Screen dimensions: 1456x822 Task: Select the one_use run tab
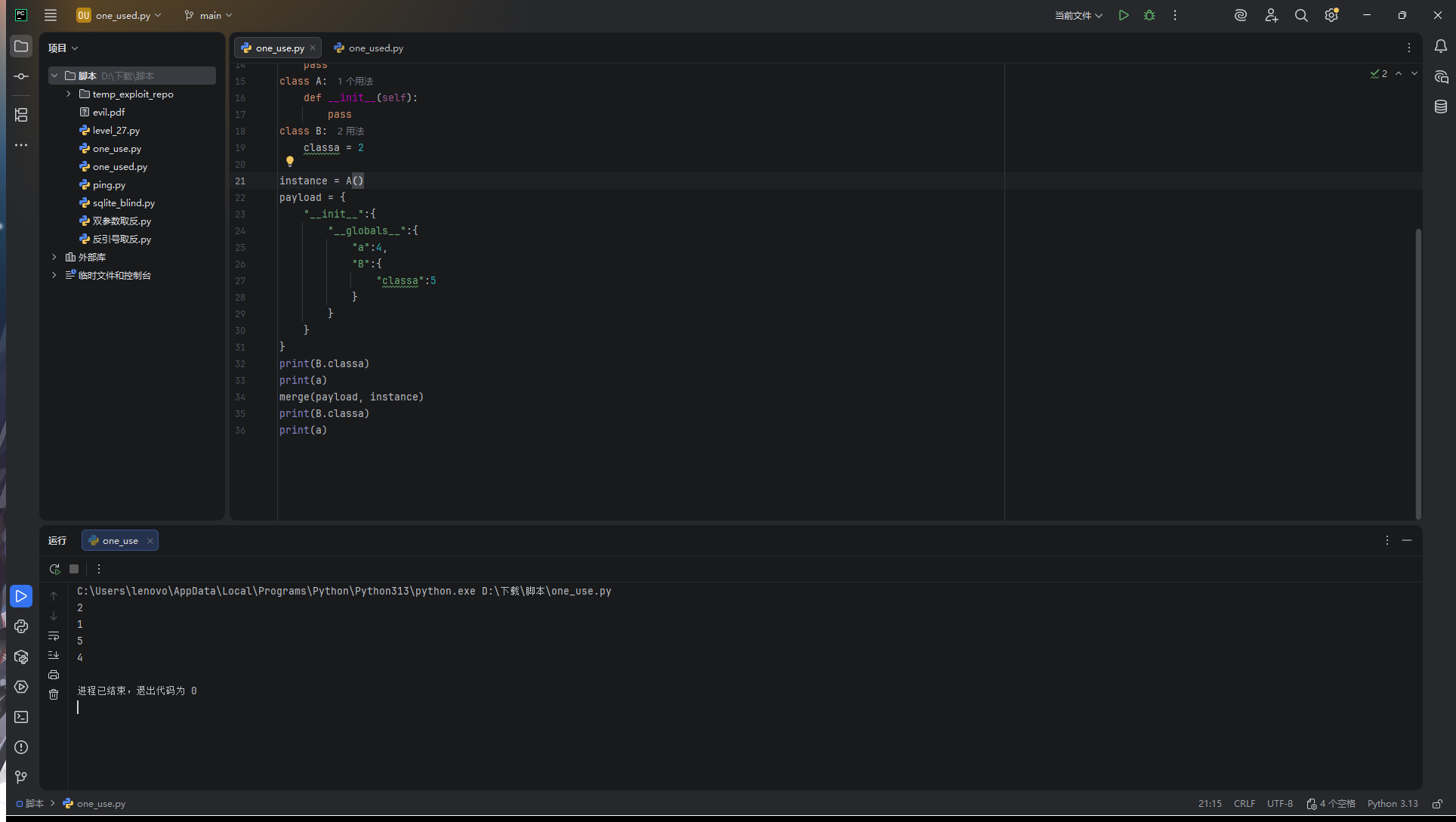[x=120, y=540]
